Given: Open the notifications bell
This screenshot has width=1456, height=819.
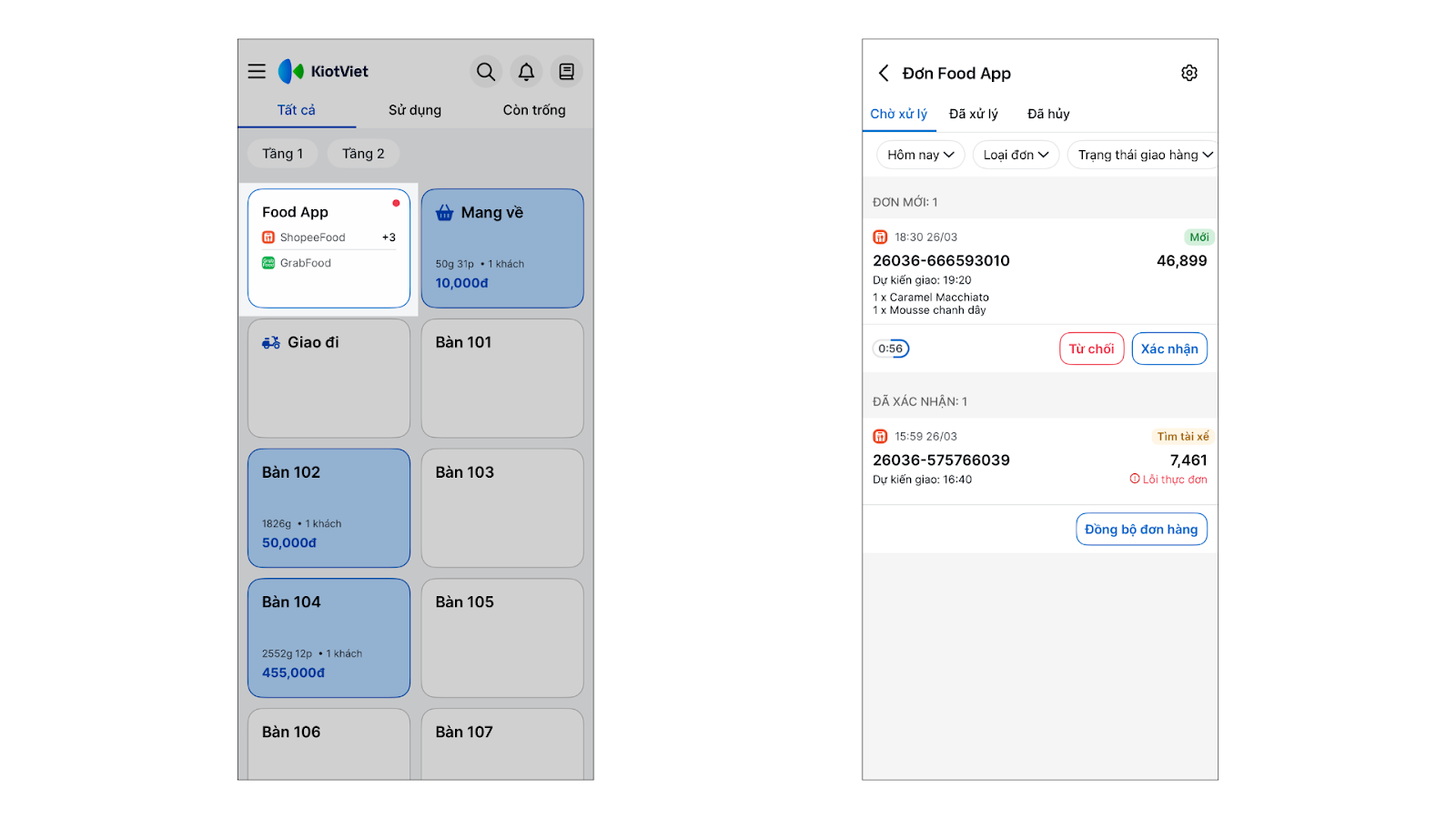Looking at the screenshot, I should click(x=526, y=71).
